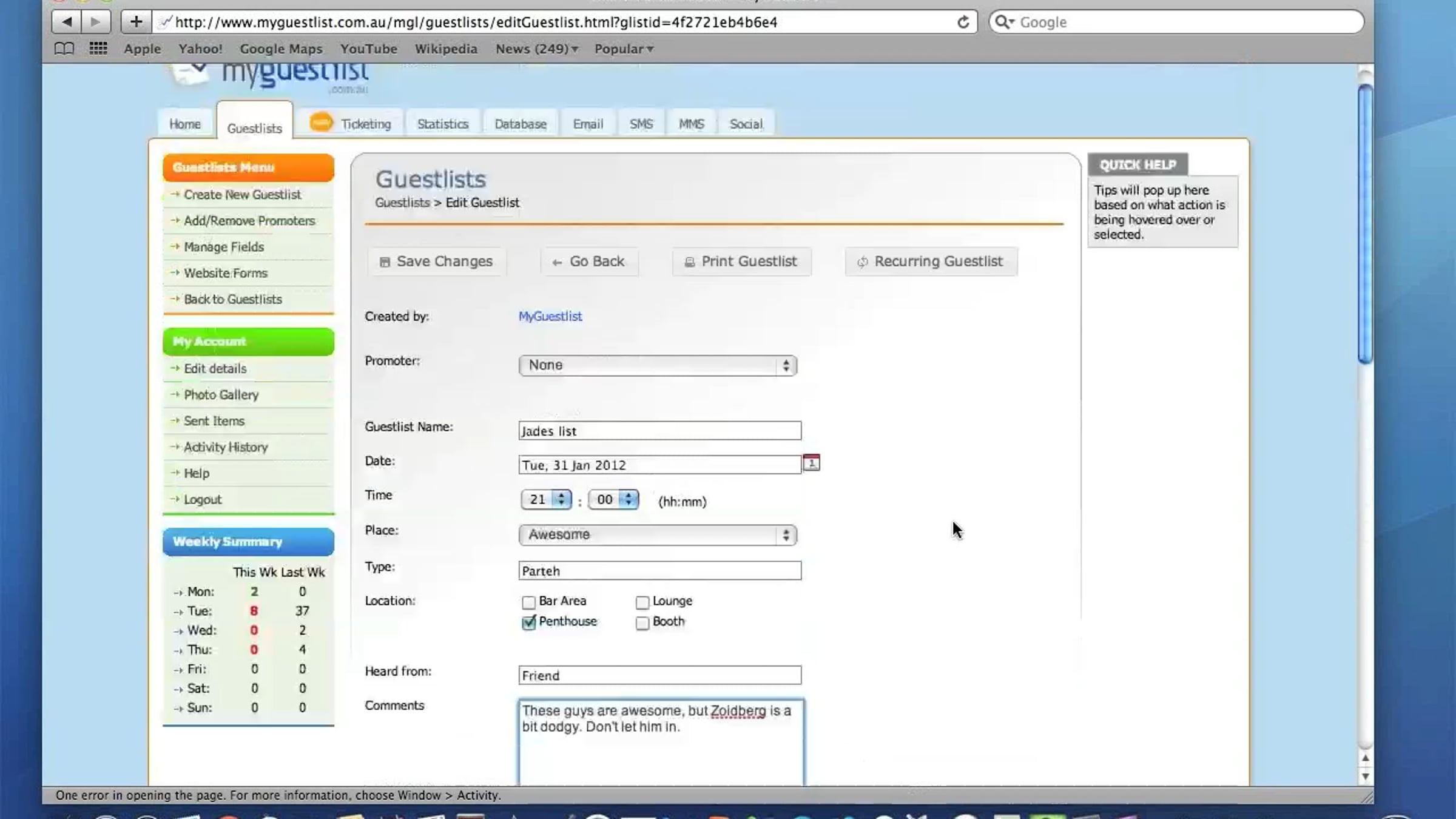The height and width of the screenshot is (819, 1456).
Task: Click the add bookmark plus button
Action: coord(136,22)
